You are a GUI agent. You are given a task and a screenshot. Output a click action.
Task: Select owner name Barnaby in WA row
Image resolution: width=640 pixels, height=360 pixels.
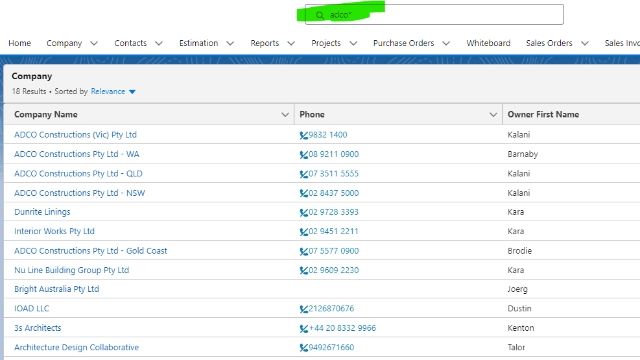point(523,154)
